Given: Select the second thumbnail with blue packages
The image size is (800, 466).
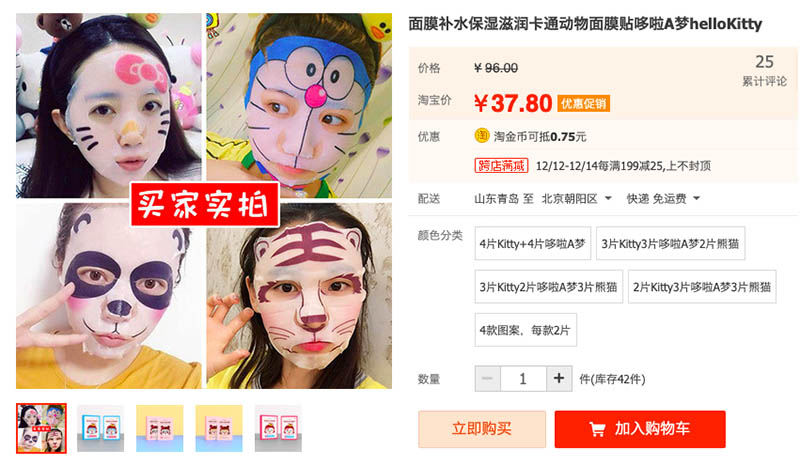Looking at the screenshot, I should pyautogui.click(x=101, y=428).
